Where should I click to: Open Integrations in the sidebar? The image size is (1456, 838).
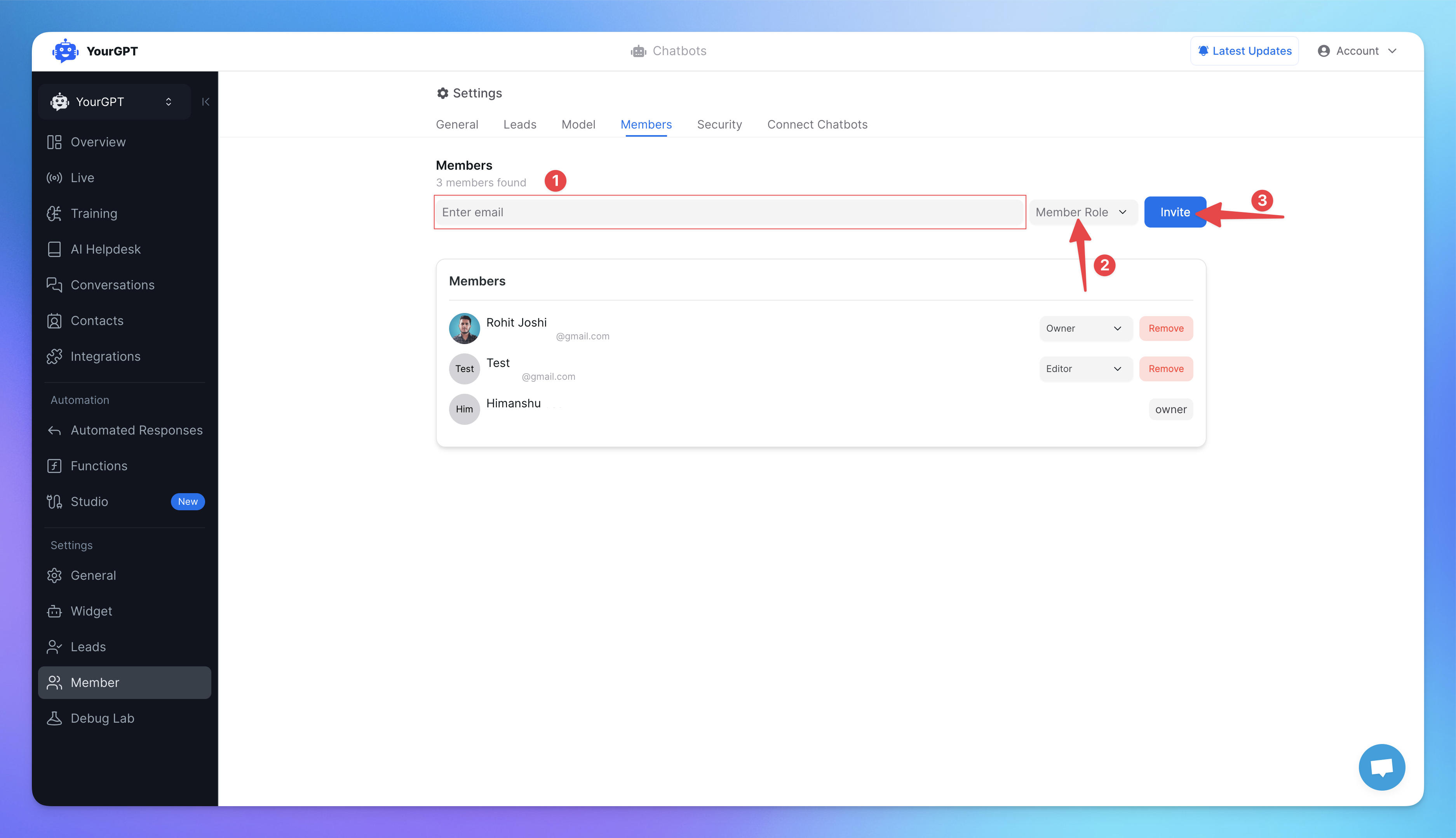click(x=124, y=356)
